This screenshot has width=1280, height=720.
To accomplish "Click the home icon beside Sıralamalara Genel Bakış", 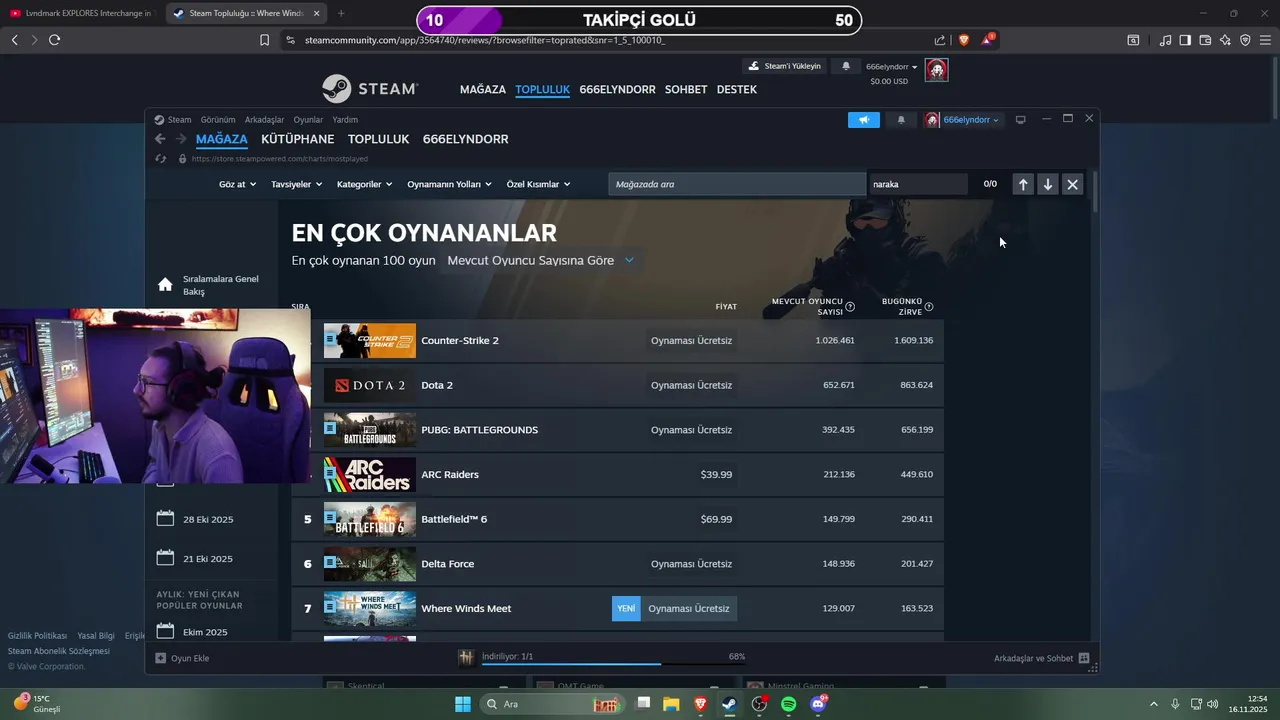I will [165, 285].
